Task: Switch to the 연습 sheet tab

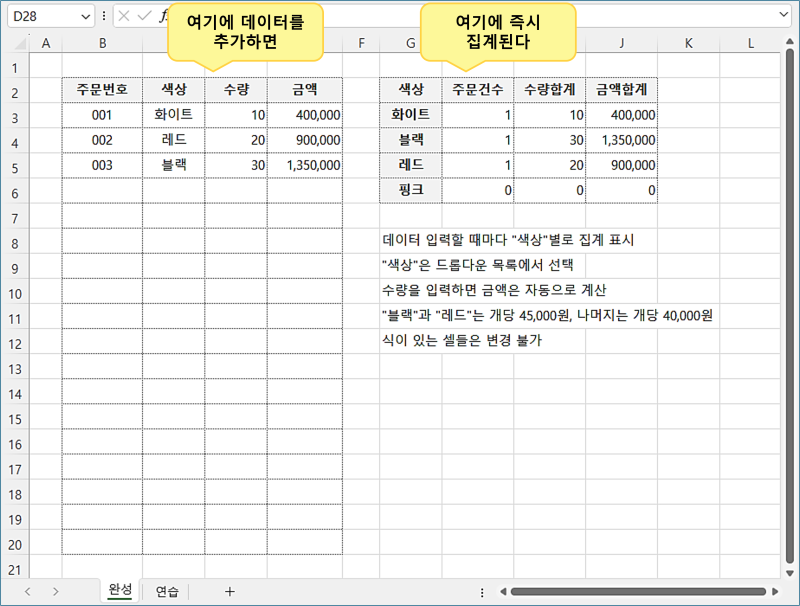Action: coord(167,591)
